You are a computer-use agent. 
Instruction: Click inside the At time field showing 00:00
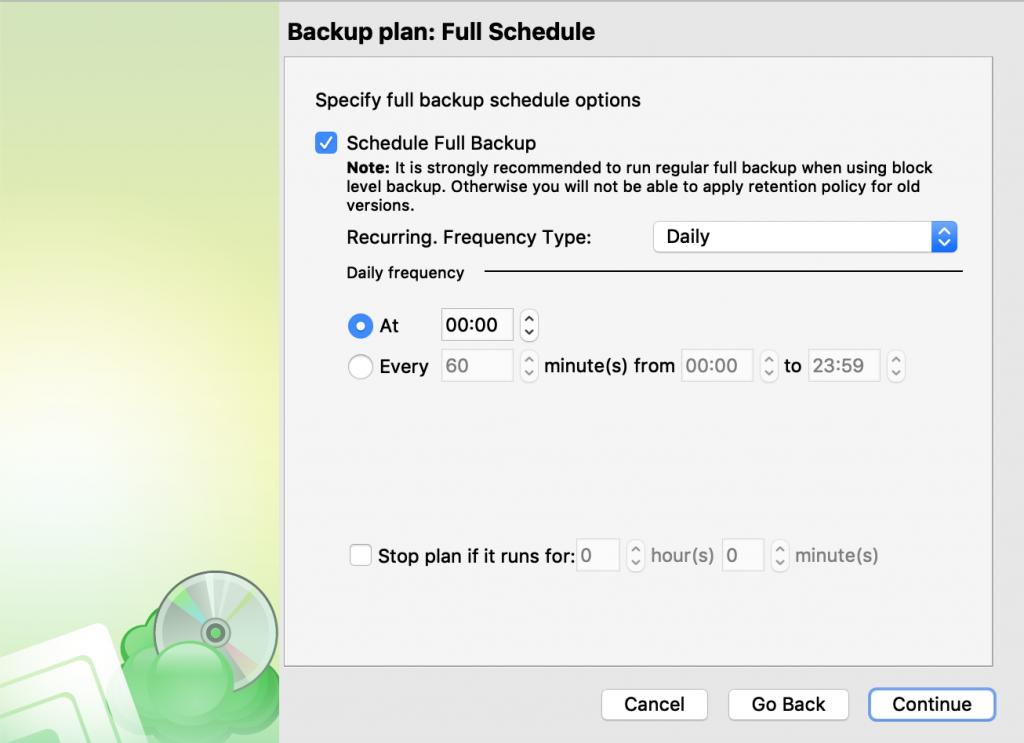point(476,325)
